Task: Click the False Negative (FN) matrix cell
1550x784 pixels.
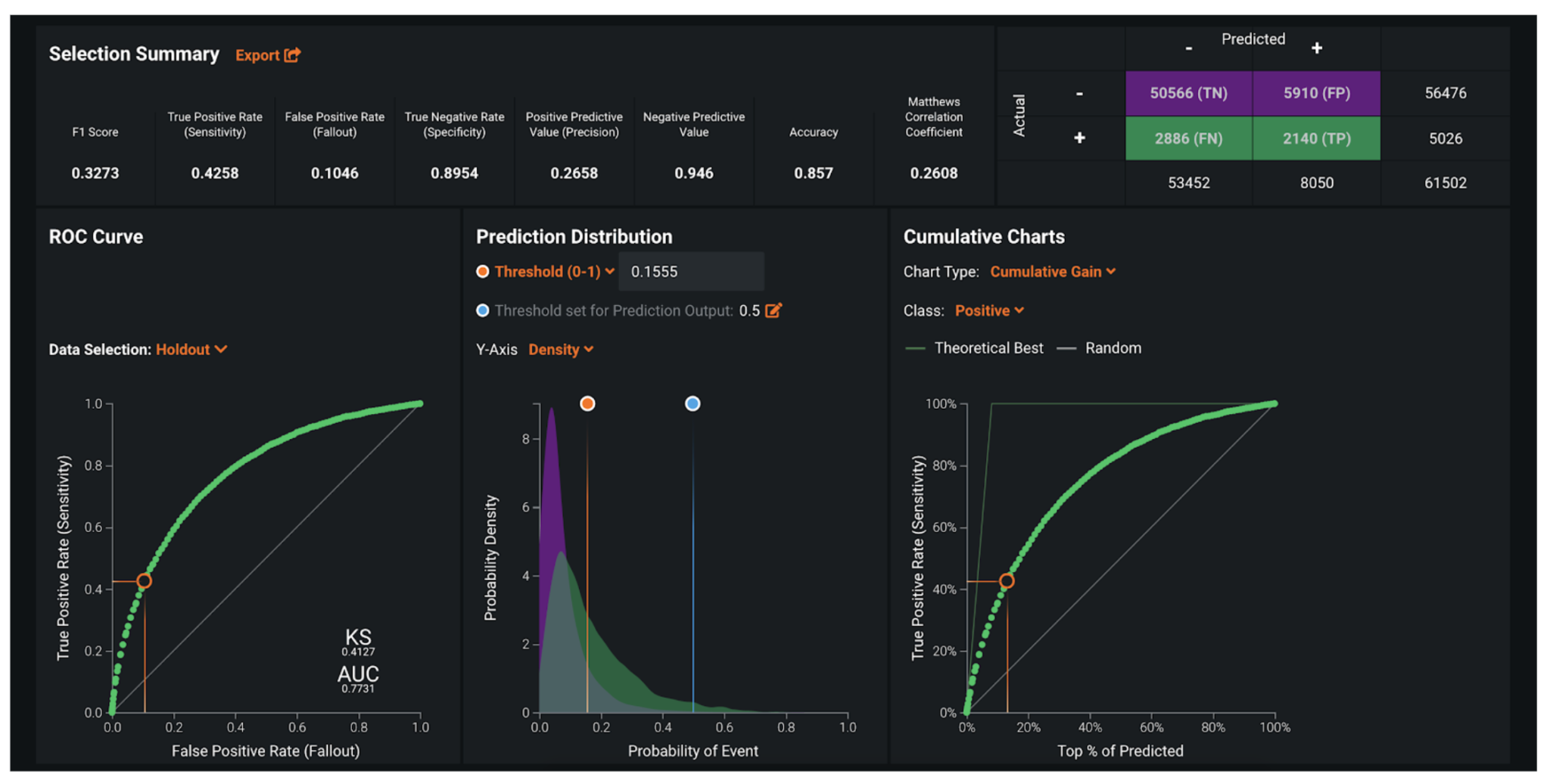Action: click(1188, 138)
